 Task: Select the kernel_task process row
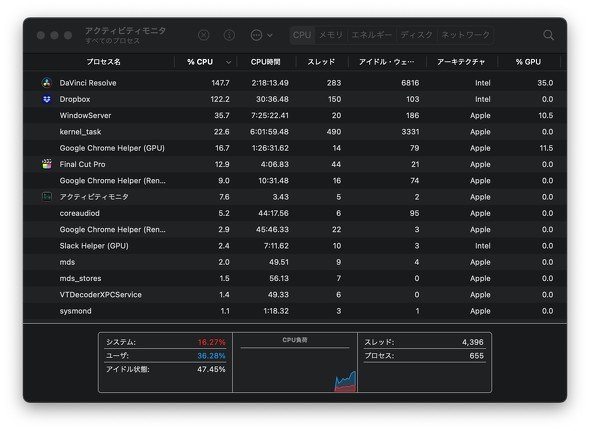coord(295,132)
